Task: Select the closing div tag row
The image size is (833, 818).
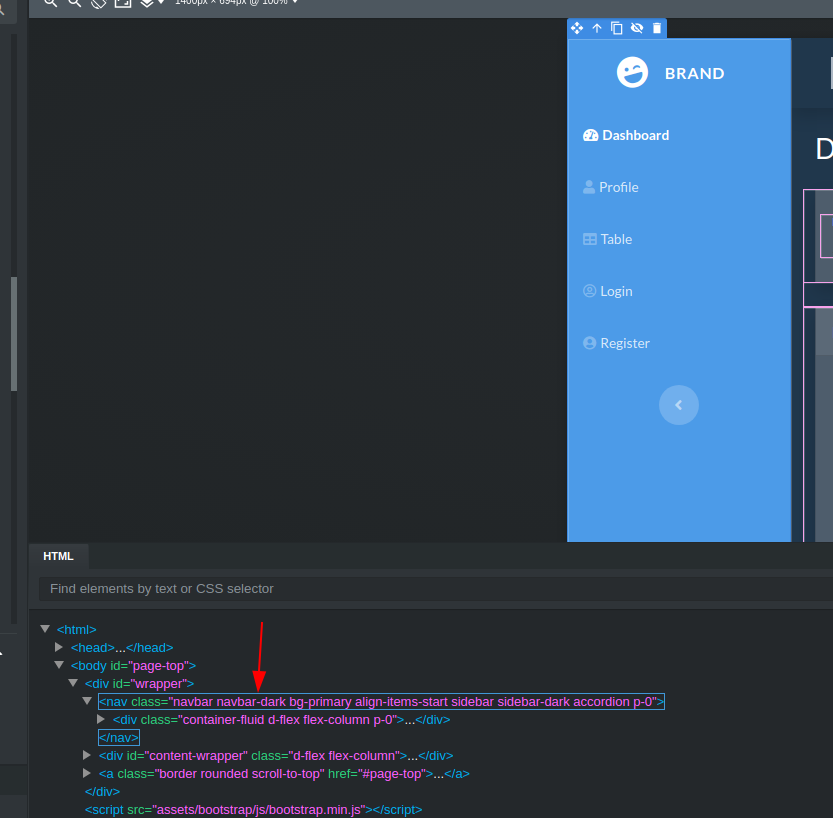Action: point(103,792)
